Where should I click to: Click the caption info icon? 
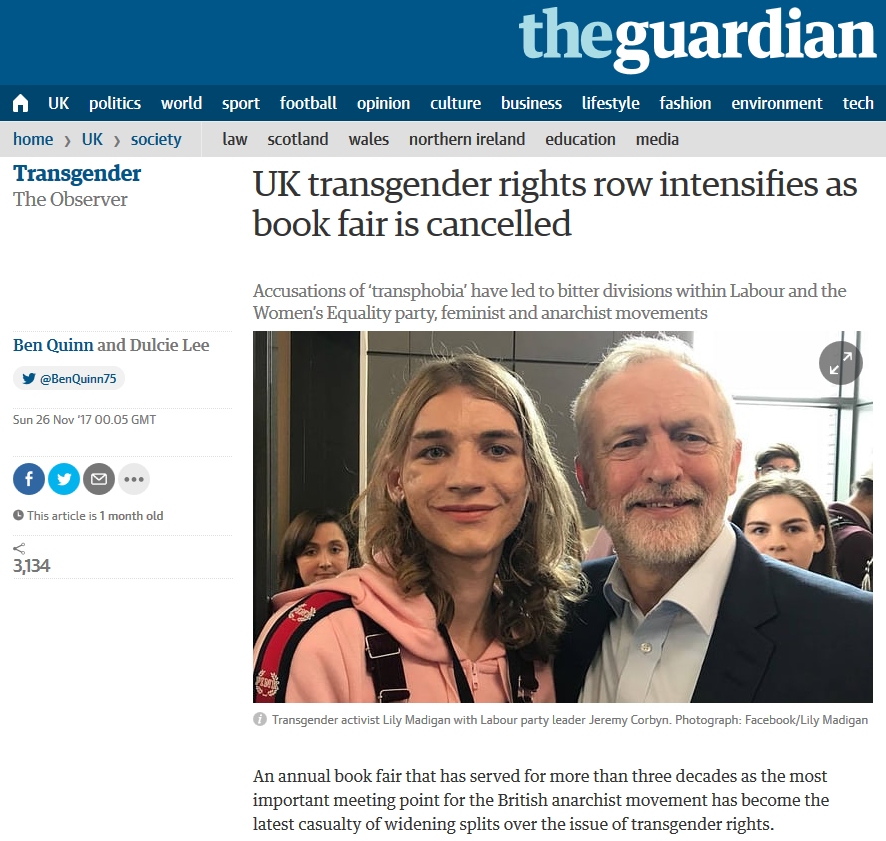(260, 719)
